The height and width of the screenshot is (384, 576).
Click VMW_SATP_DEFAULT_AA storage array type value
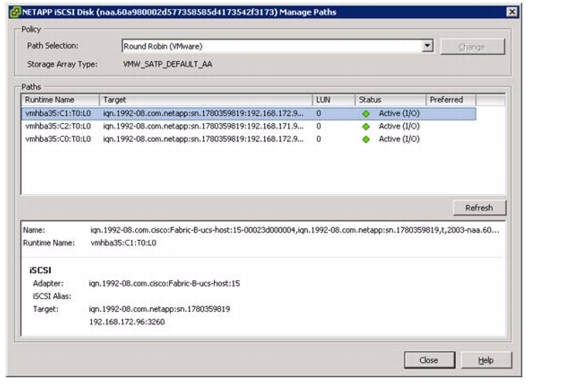pos(168,64)
